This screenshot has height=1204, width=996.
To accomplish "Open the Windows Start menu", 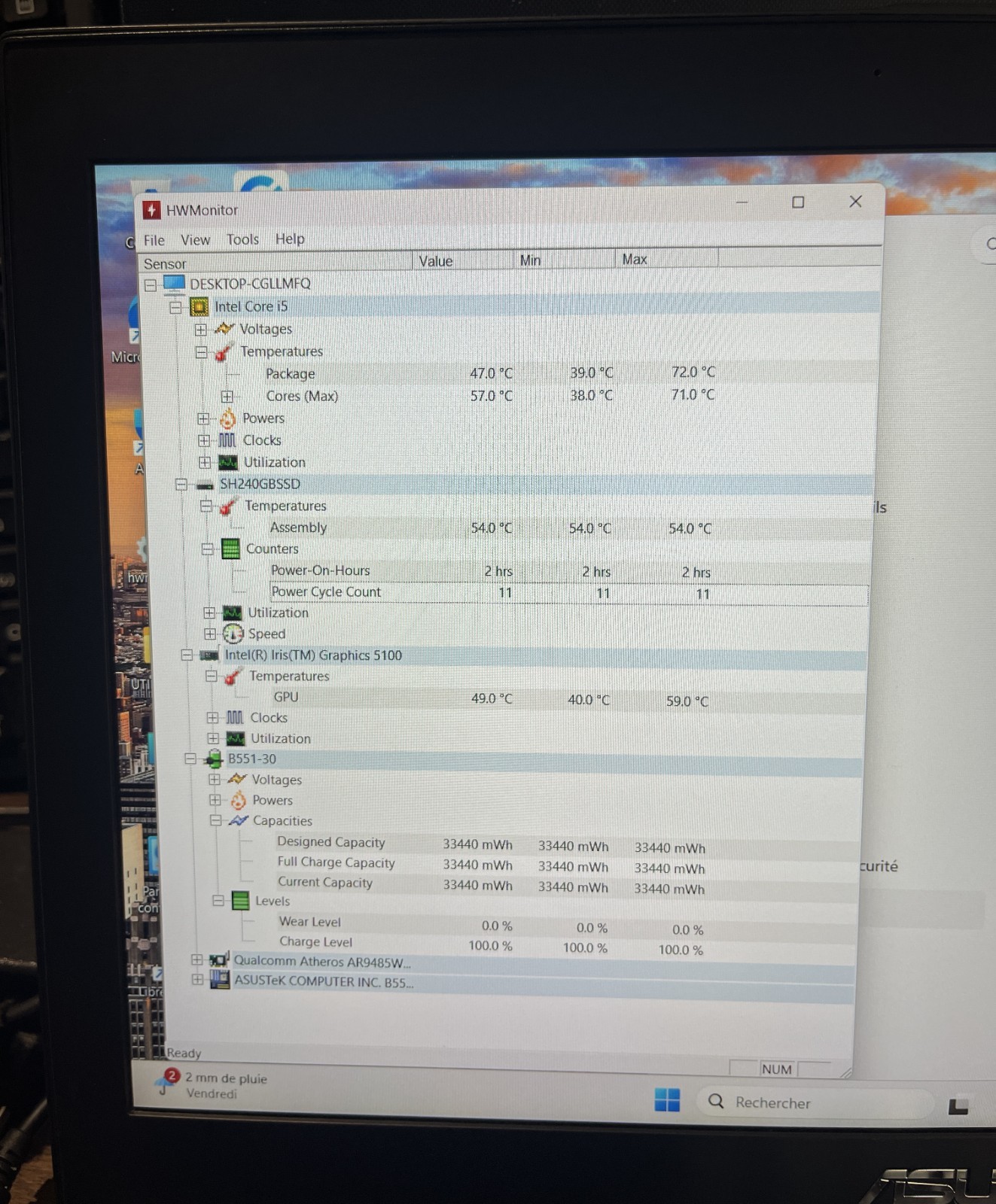I will point(667,1100).
